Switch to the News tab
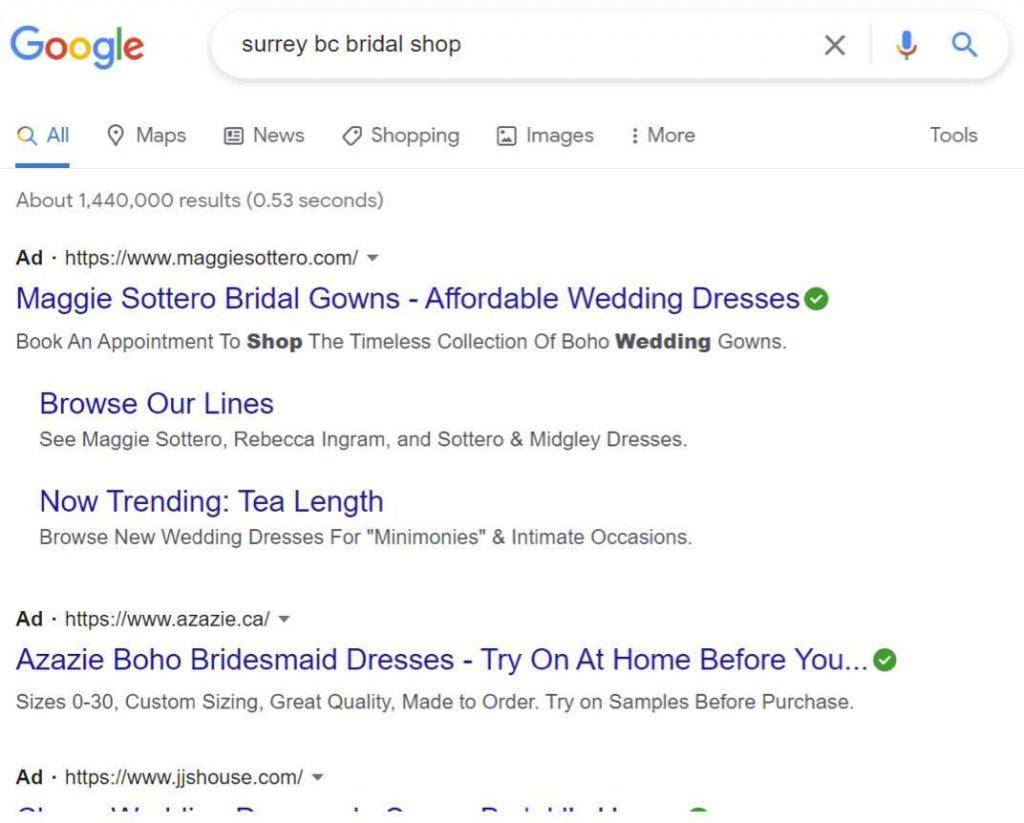The image size is (1024, 823). point(264,135)
